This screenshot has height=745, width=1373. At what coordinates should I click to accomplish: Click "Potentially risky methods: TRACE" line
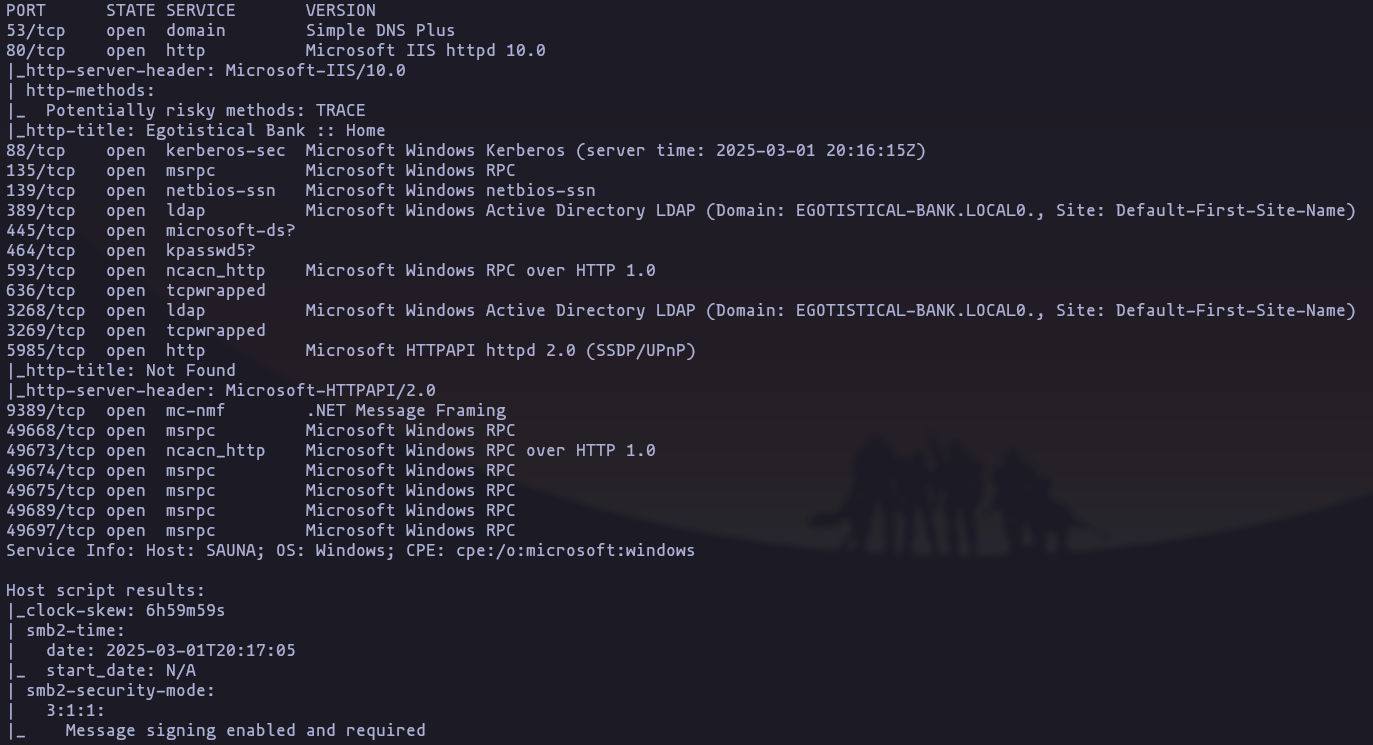(205, 110)
